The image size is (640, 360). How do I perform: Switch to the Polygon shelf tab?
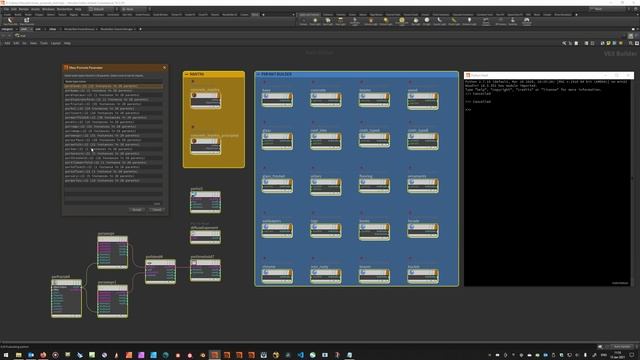pos(39,15)
